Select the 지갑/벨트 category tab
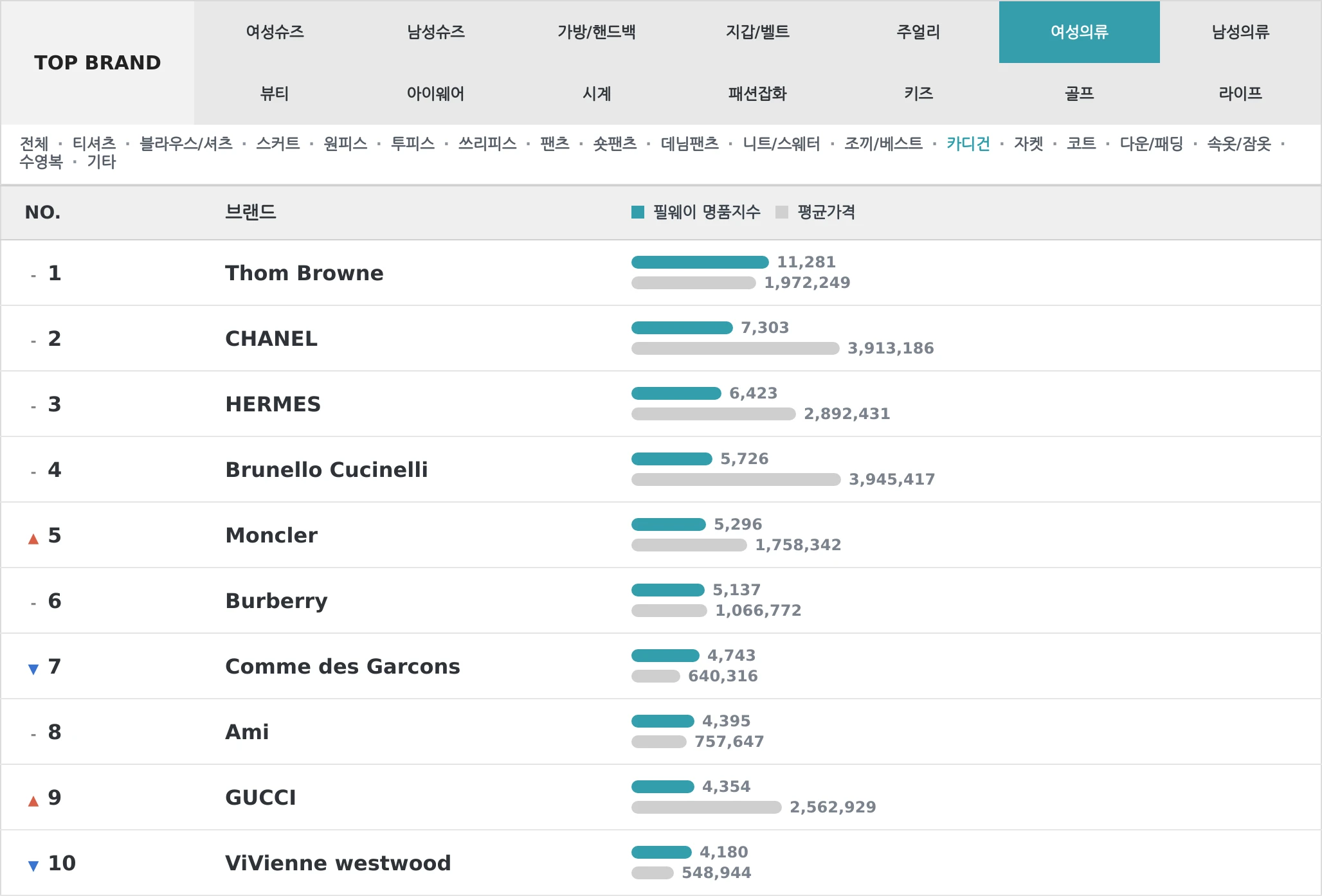Viewport: 1322px width, 896px height. [757, 31]
